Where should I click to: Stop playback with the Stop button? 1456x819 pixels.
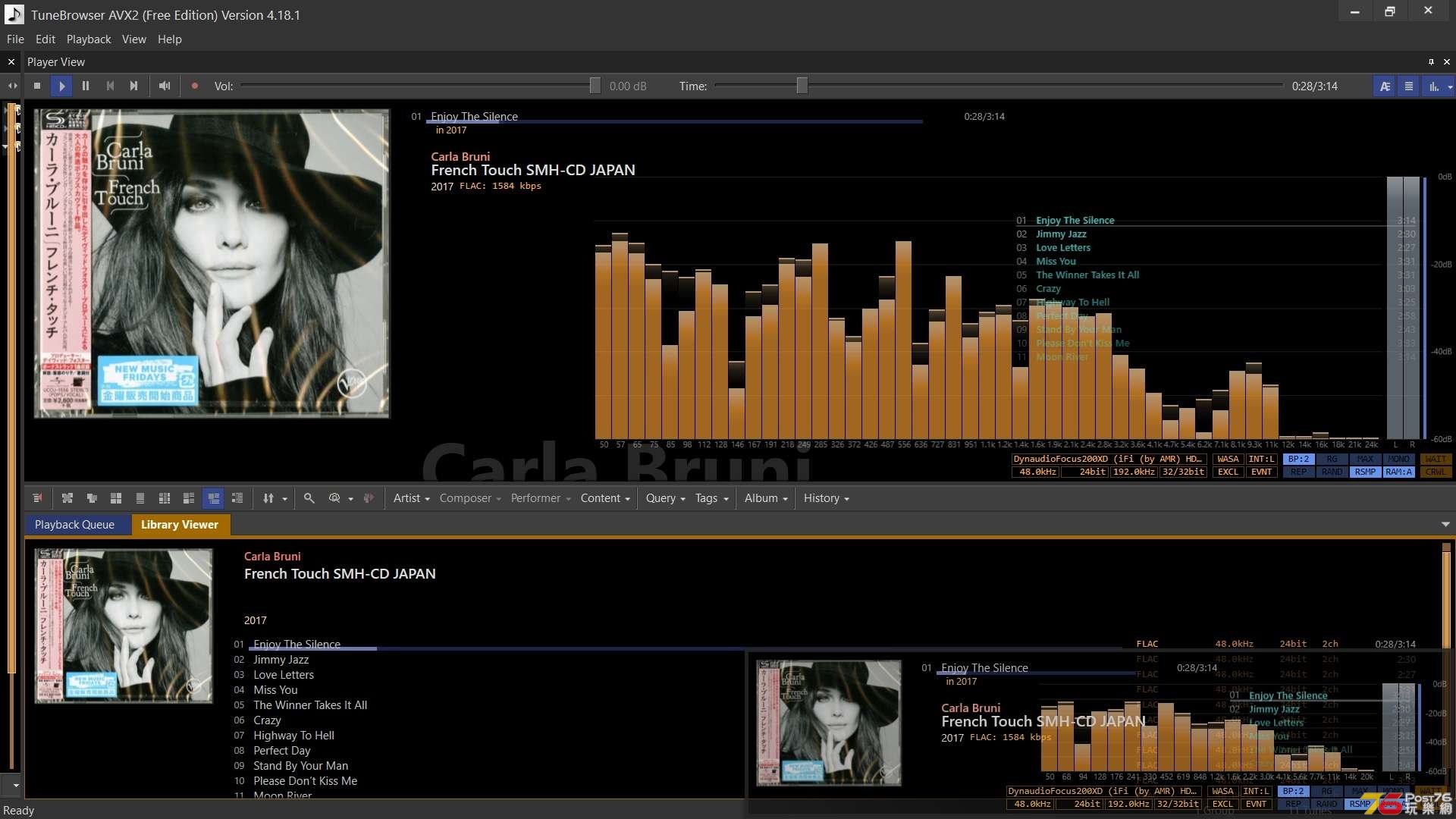coord(37,86)
